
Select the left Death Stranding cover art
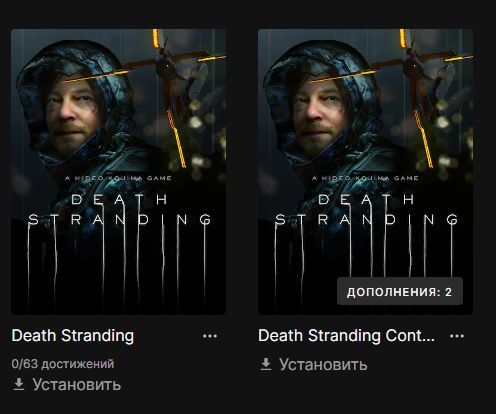[x=119, y=172]
